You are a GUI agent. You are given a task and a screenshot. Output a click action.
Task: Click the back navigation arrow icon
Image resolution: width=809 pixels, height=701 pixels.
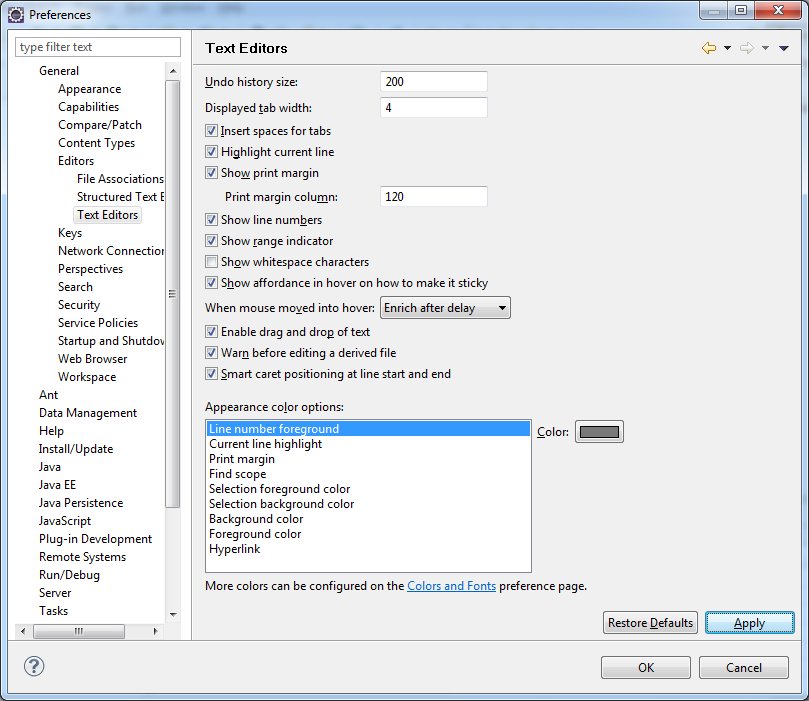pyautogui.click(x=709, y=48)
